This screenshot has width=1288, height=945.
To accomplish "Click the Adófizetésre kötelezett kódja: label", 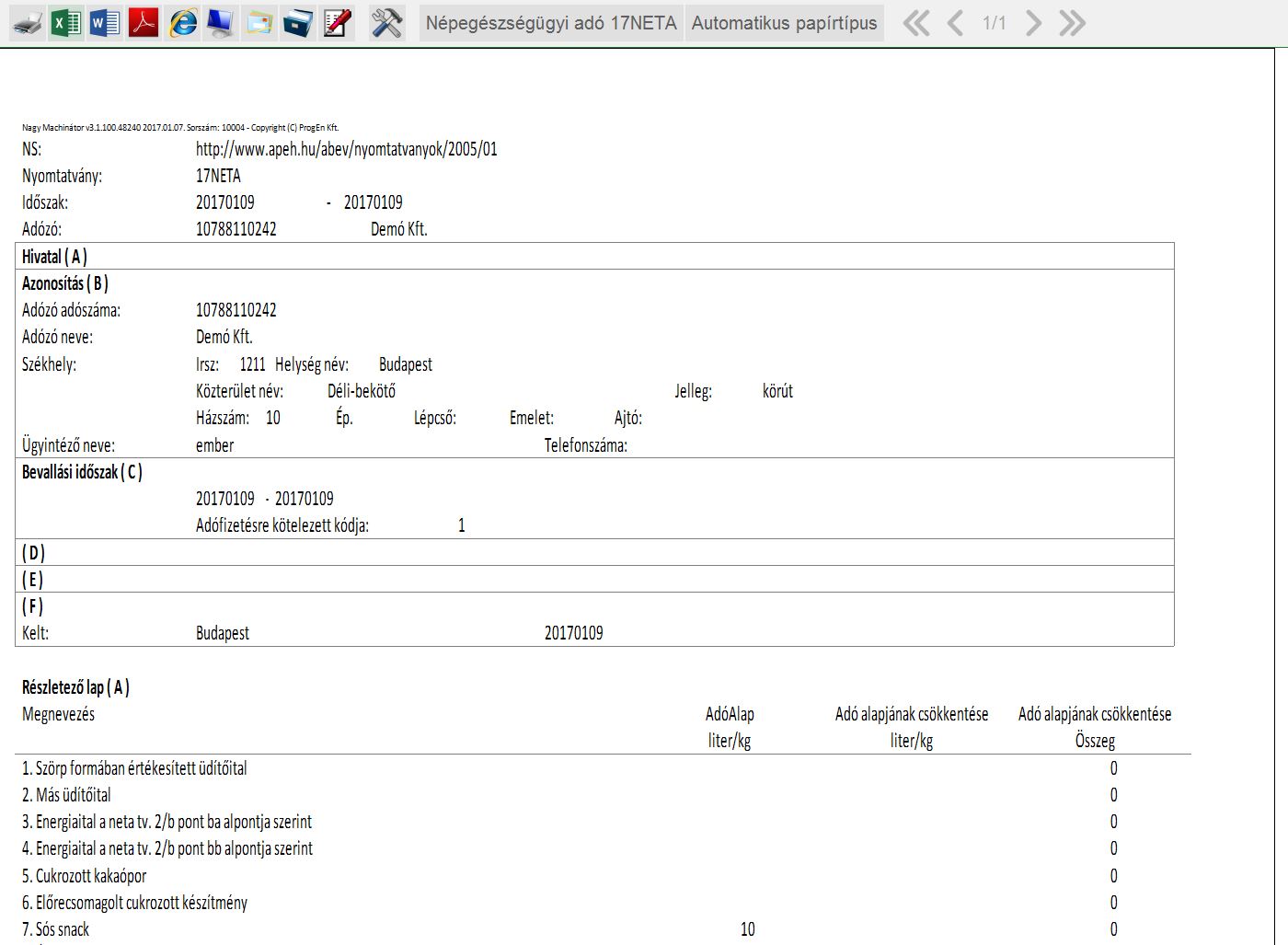I will pyautogui.click(x=282, y=525).
